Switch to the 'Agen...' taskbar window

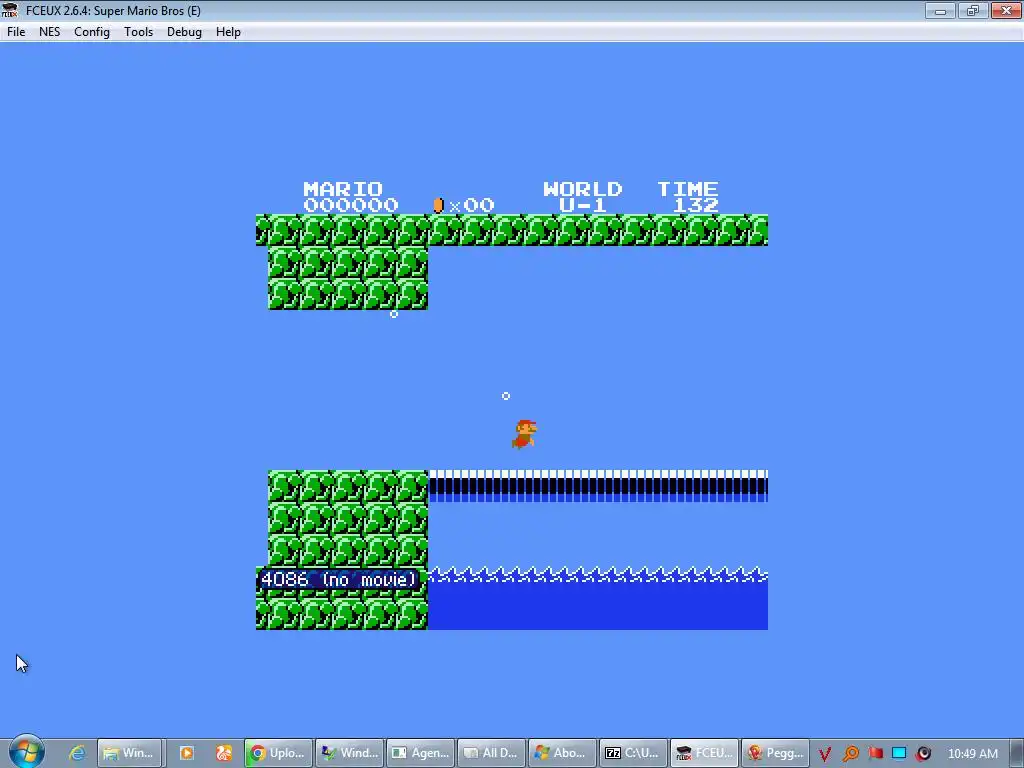point(421,753)
